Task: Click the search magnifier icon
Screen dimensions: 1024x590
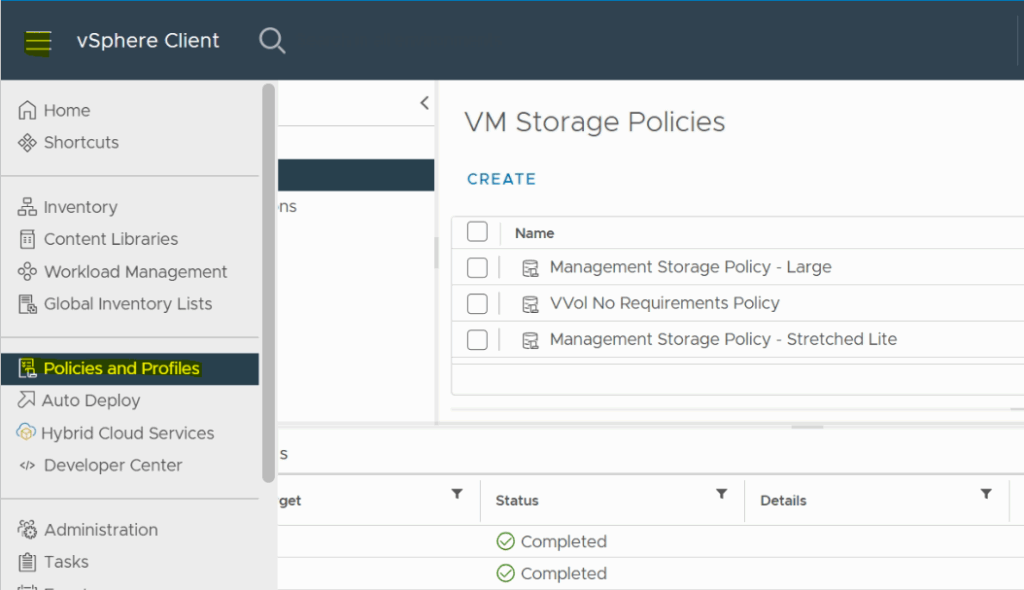Action: coord(272,41)
